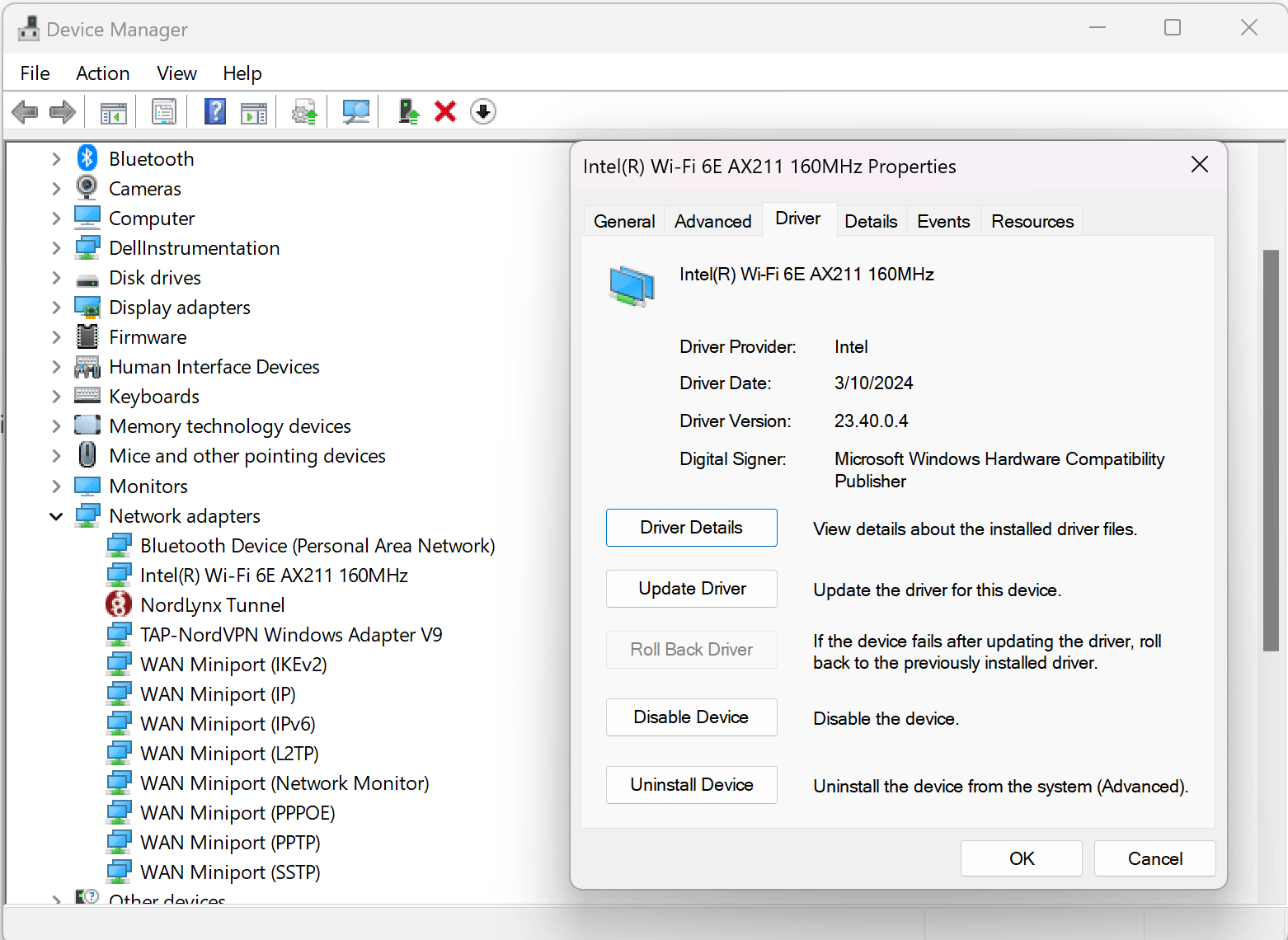Click the Properties sheet toolbar icon

(164, 111)
